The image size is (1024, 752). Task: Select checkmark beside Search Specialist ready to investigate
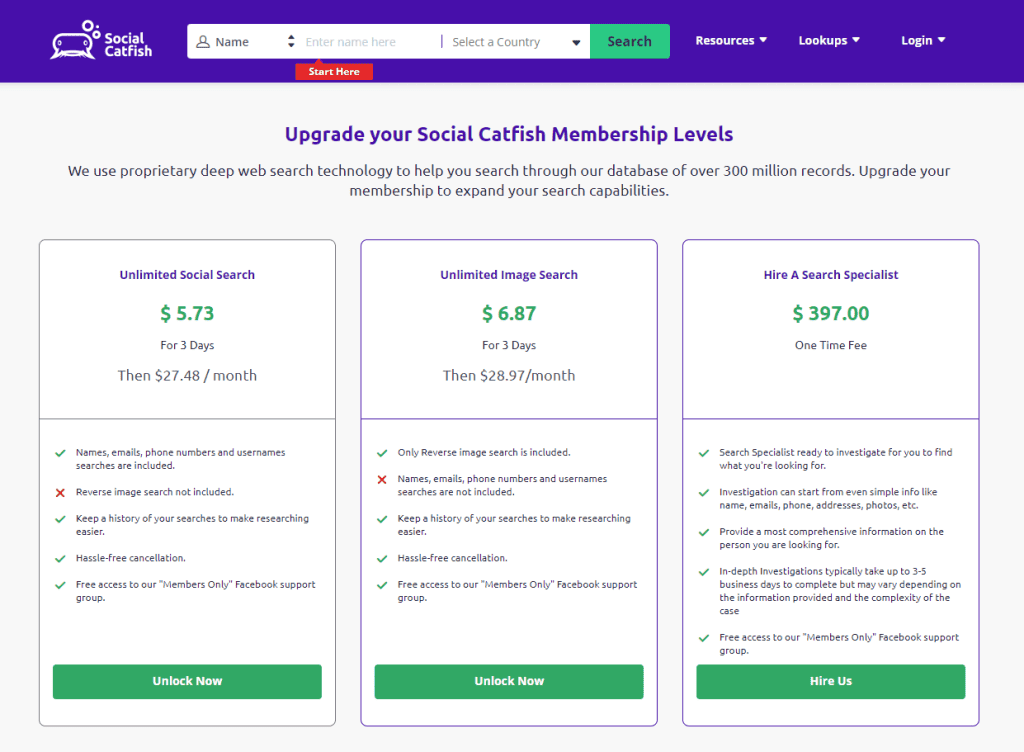coord(704,453)
